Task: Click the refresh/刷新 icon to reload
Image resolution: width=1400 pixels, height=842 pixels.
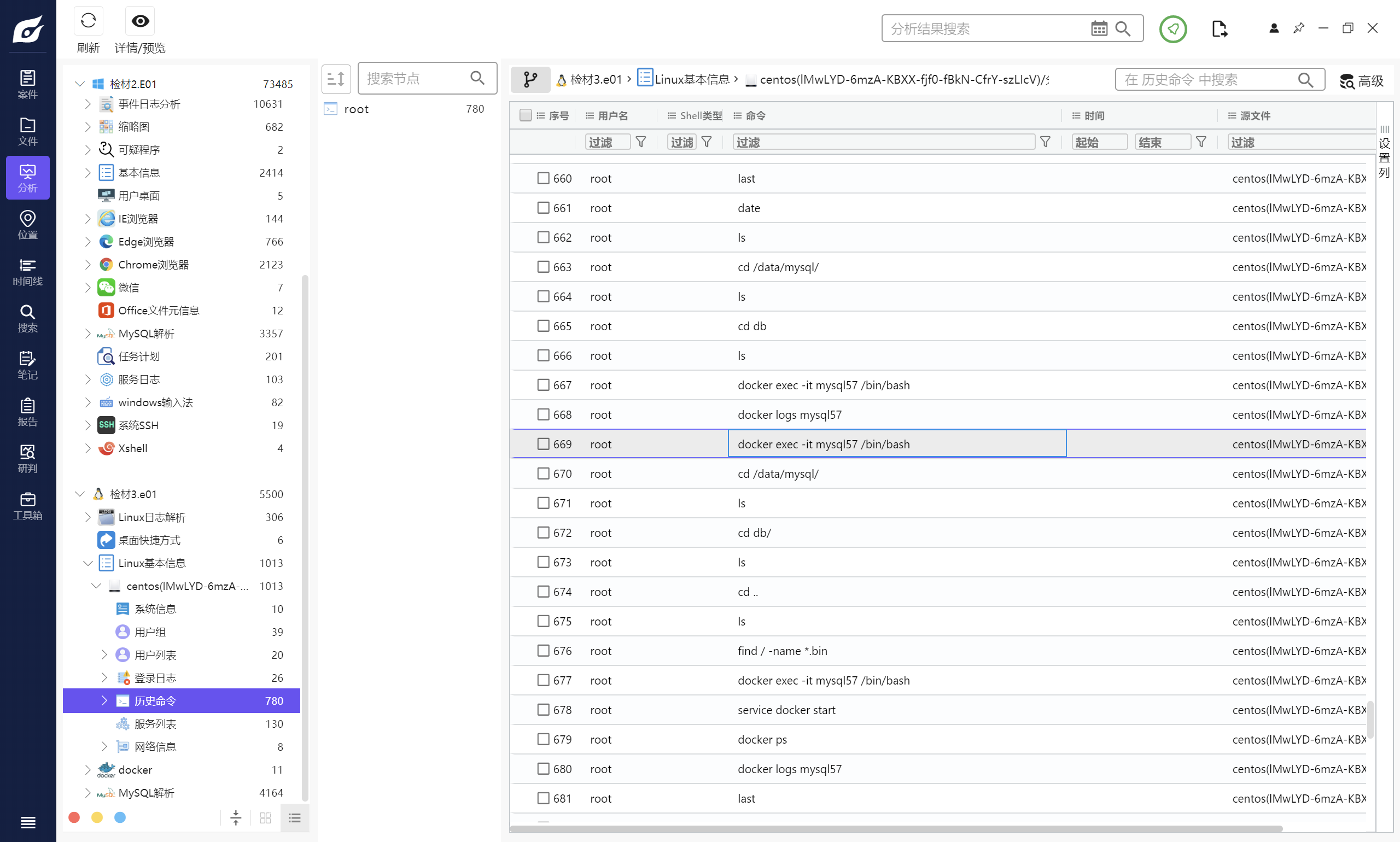Action: (x=88, y=21)
